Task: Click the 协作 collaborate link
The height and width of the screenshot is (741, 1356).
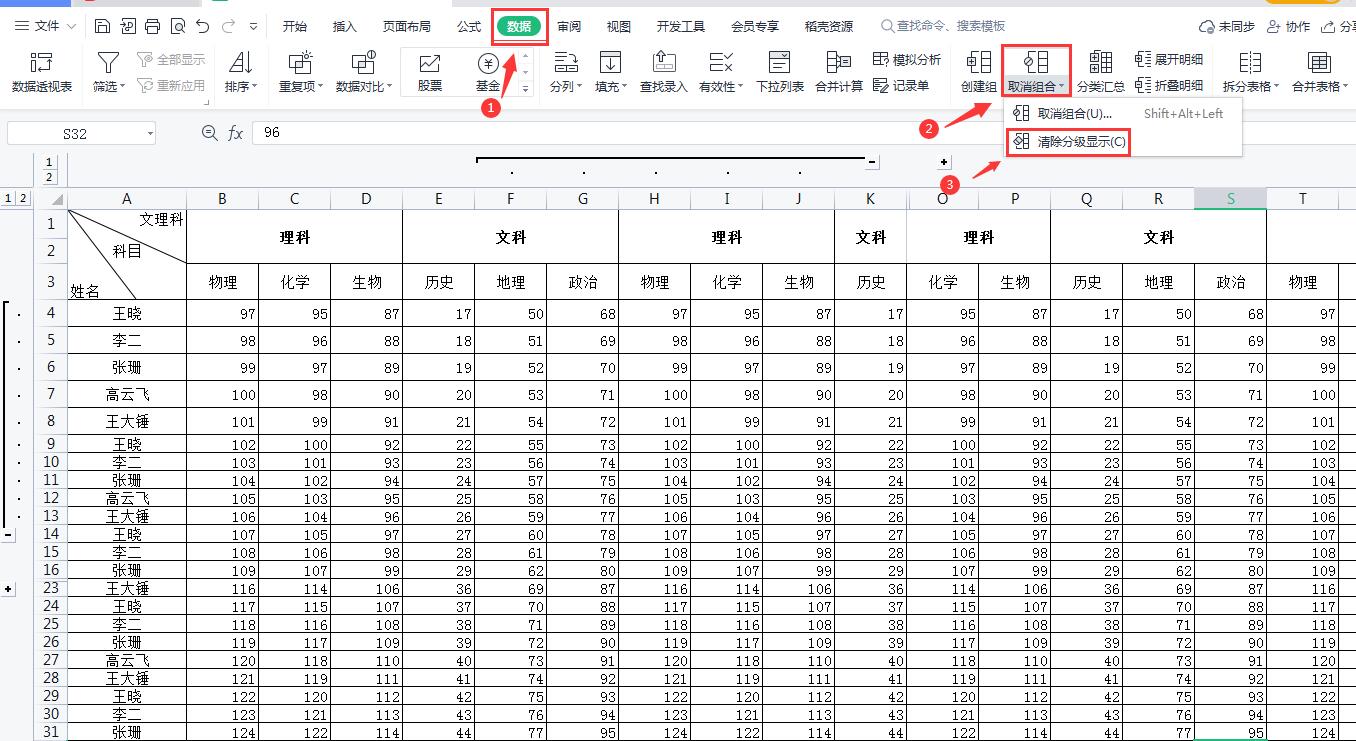Action: 1288,27
